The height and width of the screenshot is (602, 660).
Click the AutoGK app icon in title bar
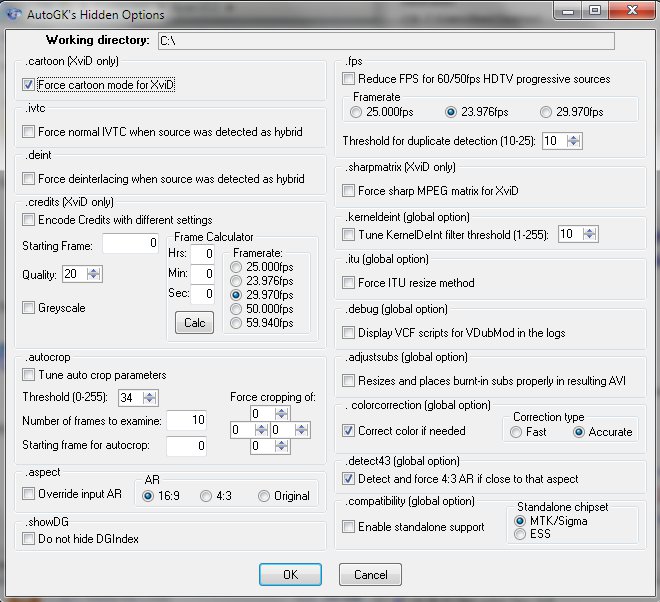coord(14,14)
